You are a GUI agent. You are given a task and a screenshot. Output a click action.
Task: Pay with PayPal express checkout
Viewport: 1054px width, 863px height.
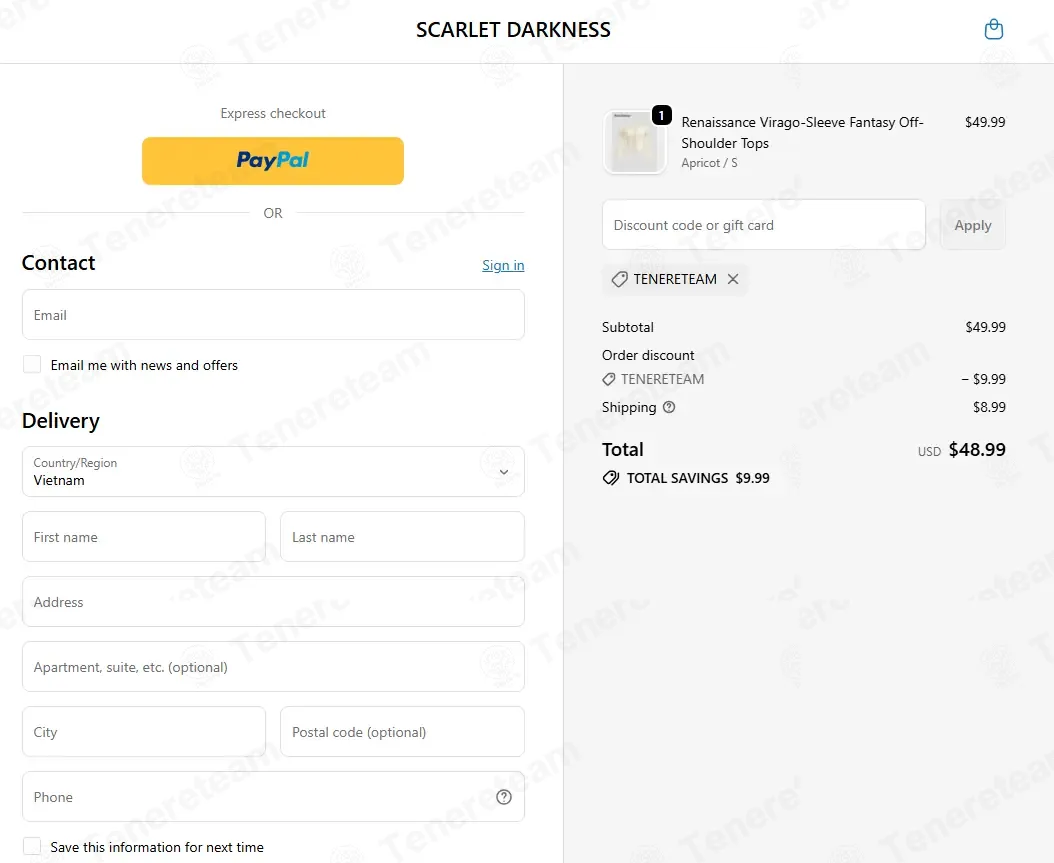[273, 161]
